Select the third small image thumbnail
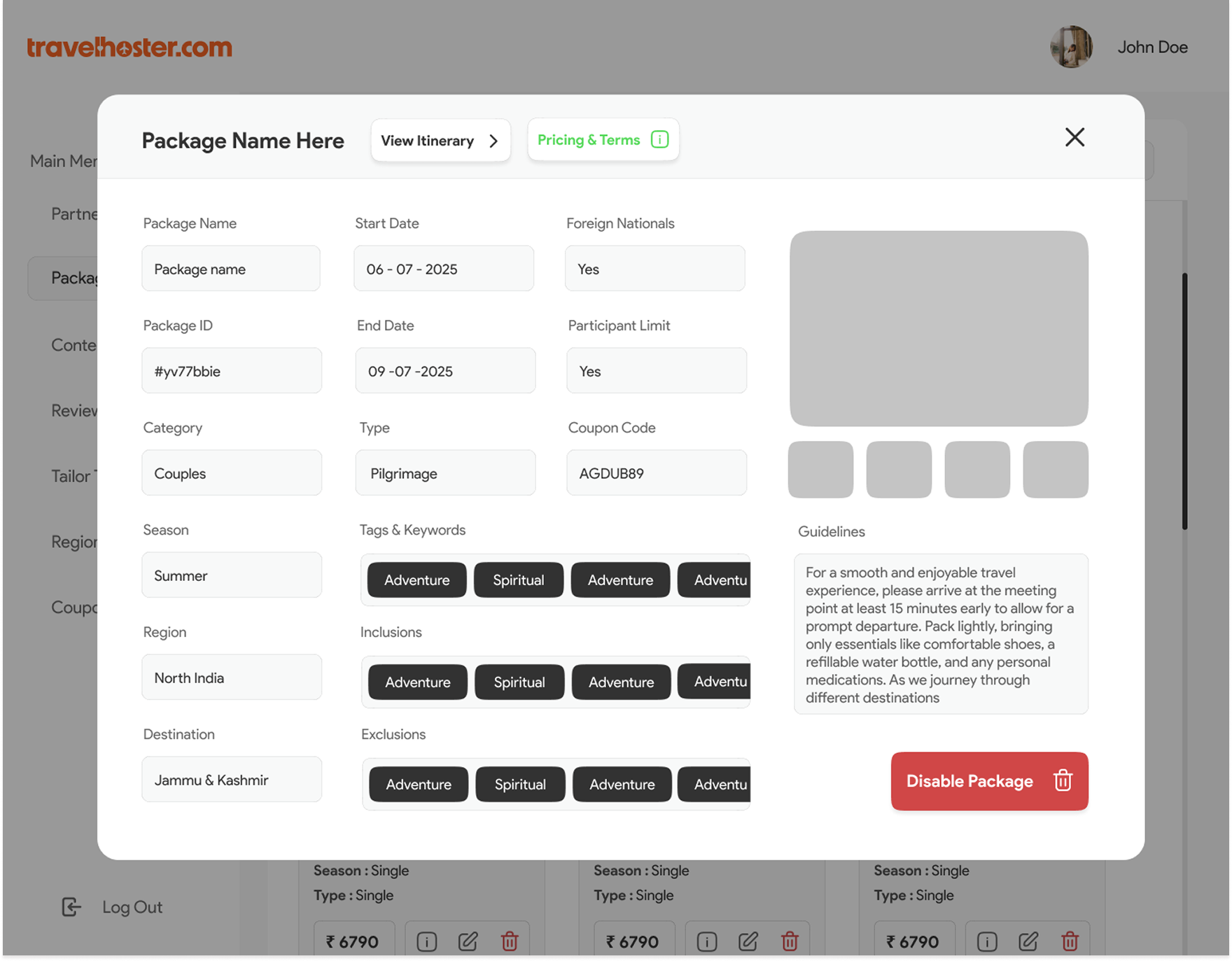 click(977, 470)
